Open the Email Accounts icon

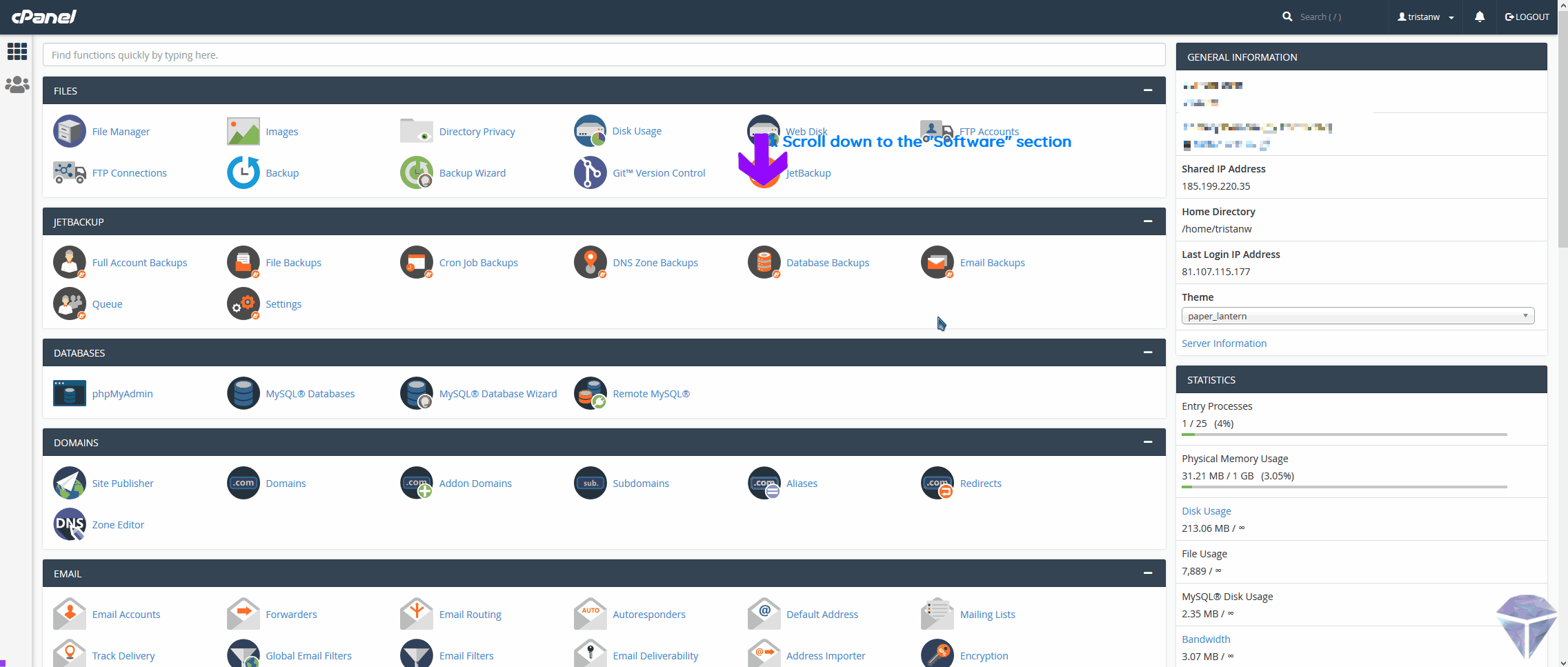[x=70, y=614]
